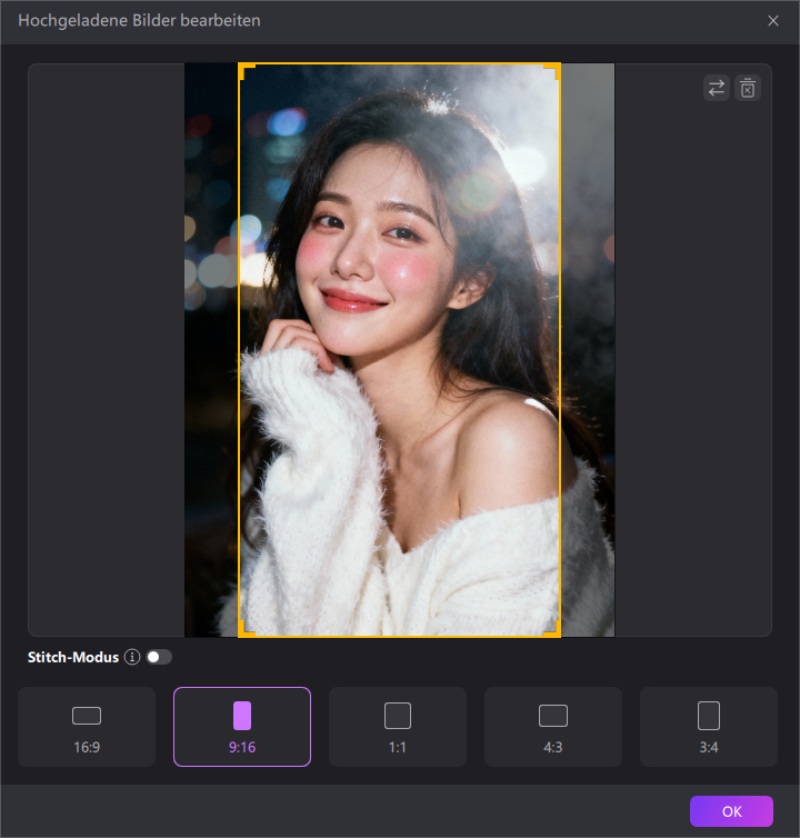Click the bottom-right crop frame corner handle
The width and height of the screenshot is (800, 838).
point(556,633)
